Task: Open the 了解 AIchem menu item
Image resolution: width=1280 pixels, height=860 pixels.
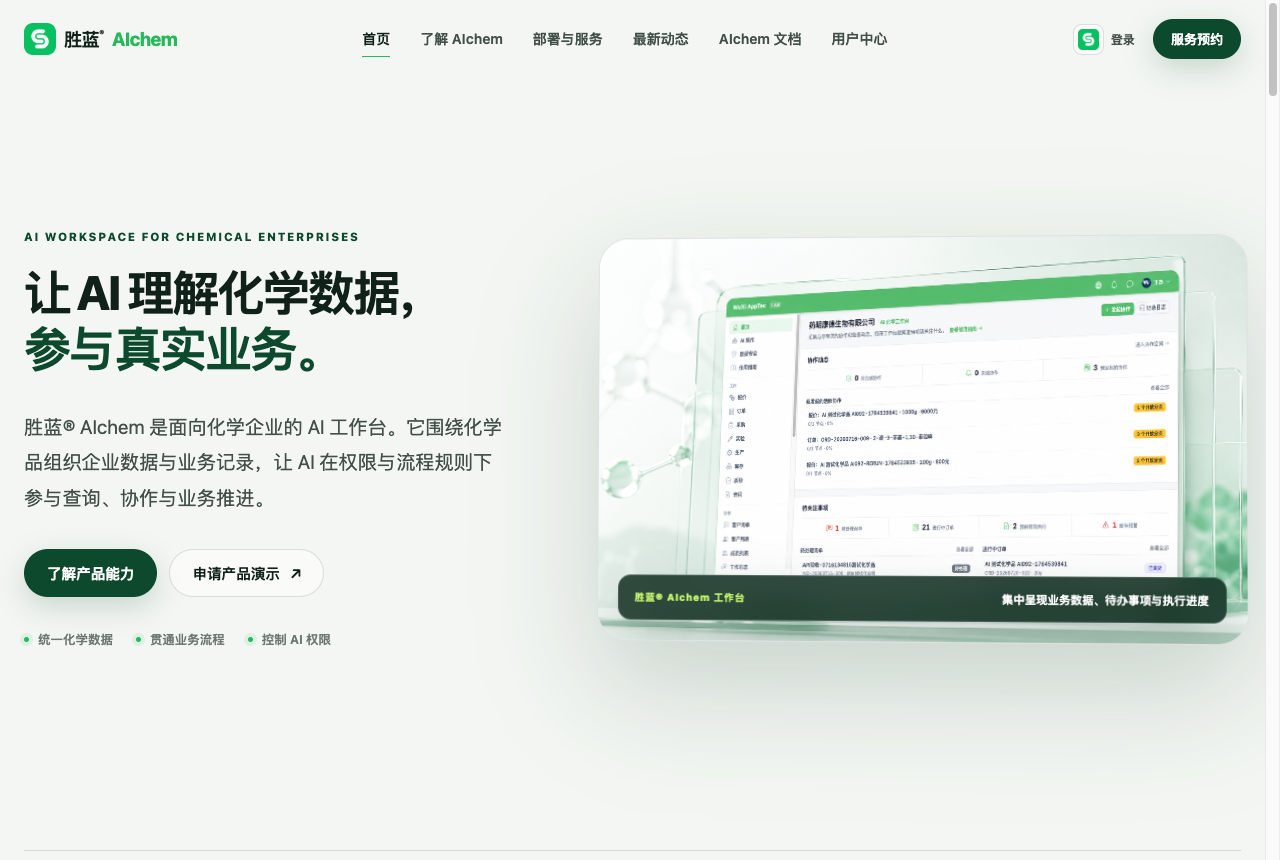Action: pyautogui.click(x=462, y=39)
